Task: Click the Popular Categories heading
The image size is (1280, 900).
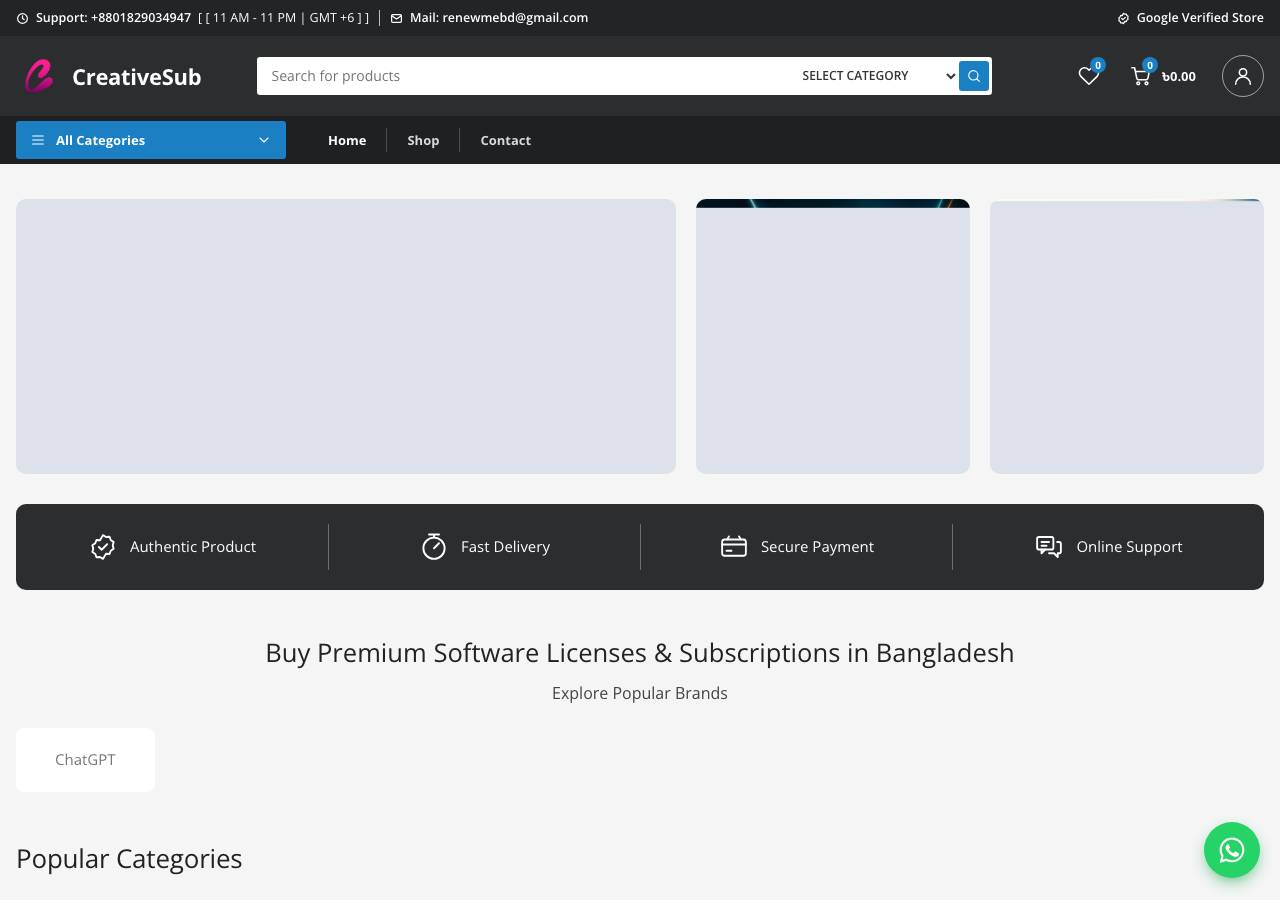Action: coord(129,859)
